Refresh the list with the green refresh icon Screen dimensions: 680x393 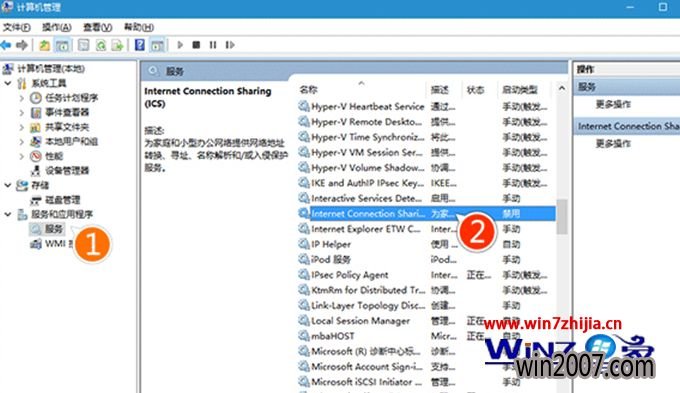point(101,45)
